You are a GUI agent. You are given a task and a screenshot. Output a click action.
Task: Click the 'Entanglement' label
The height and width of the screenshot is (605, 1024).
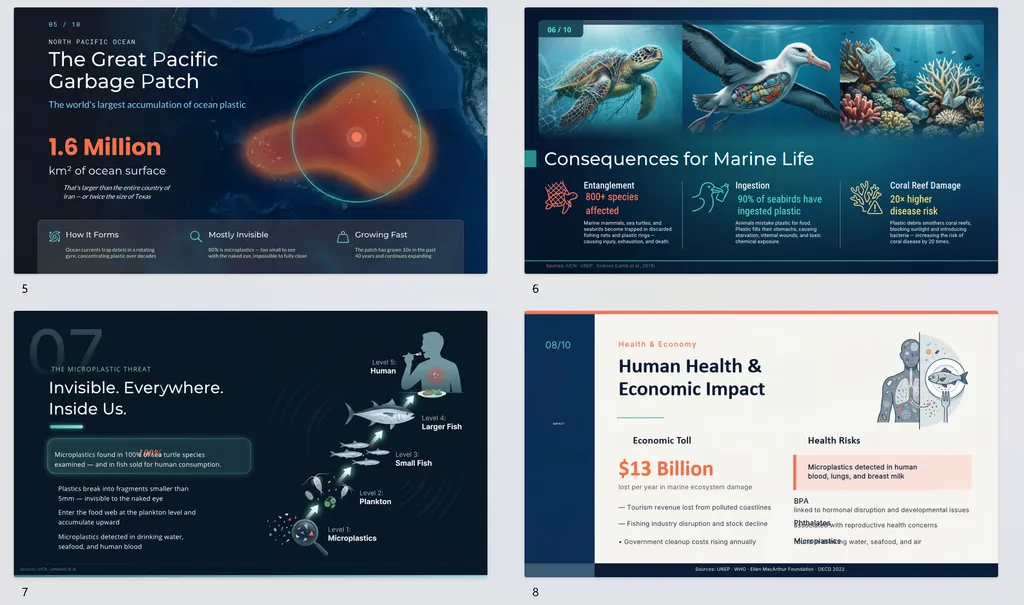coord(609,186)
